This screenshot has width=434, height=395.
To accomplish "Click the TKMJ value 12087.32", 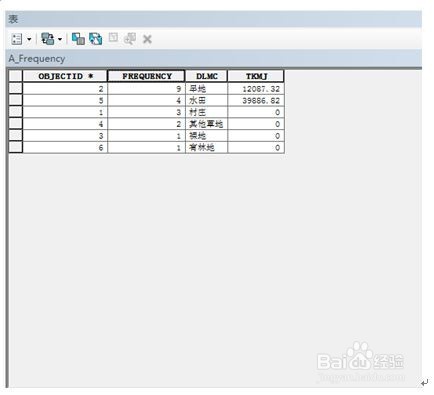I will click(256, 89).
